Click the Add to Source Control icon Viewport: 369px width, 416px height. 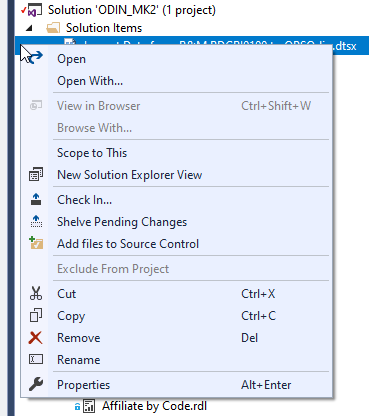[36, 243]
